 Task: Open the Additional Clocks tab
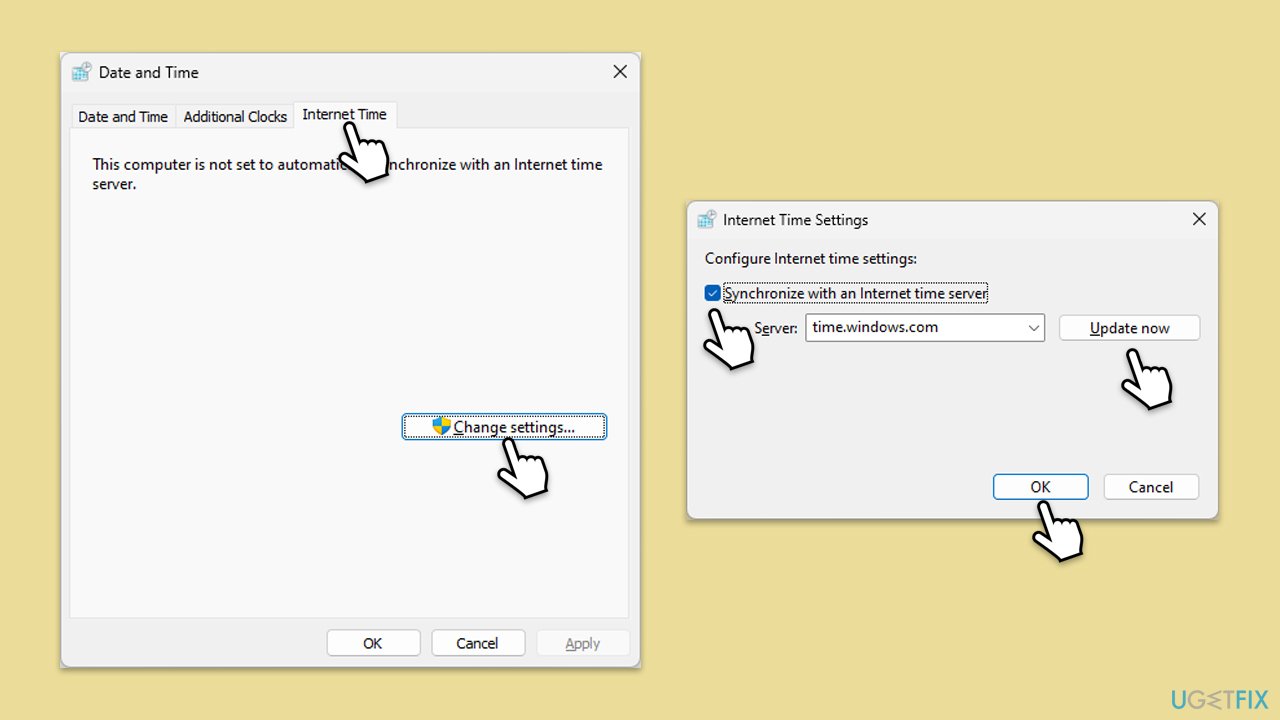click(x=235, y=117)
